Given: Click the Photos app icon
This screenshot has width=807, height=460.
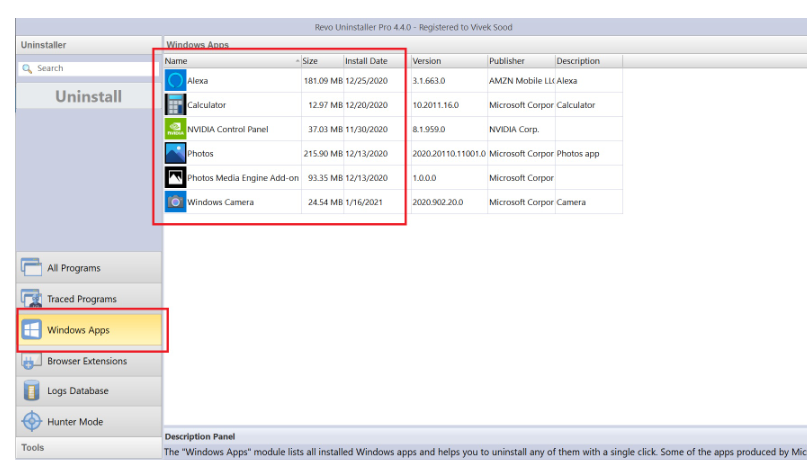Looking at the screenshot, I should 175,153.
